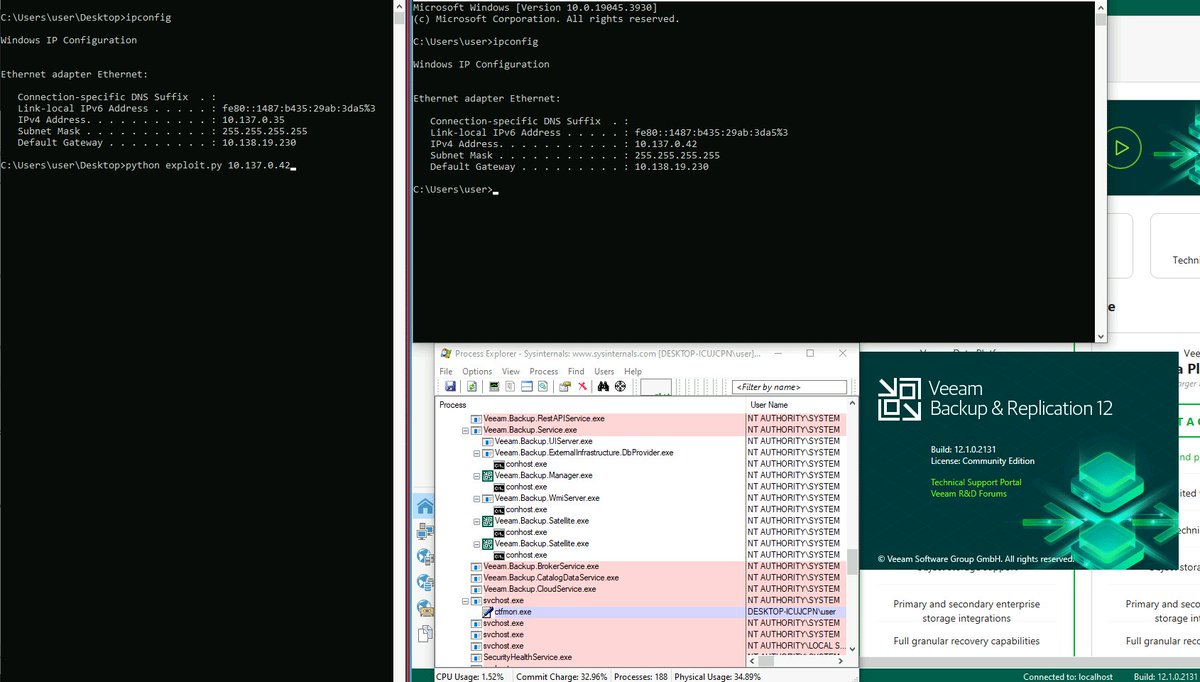Open the Technical Support Portal link
The width and height of the screenshot is (1200, 682).
click(976, 482)
